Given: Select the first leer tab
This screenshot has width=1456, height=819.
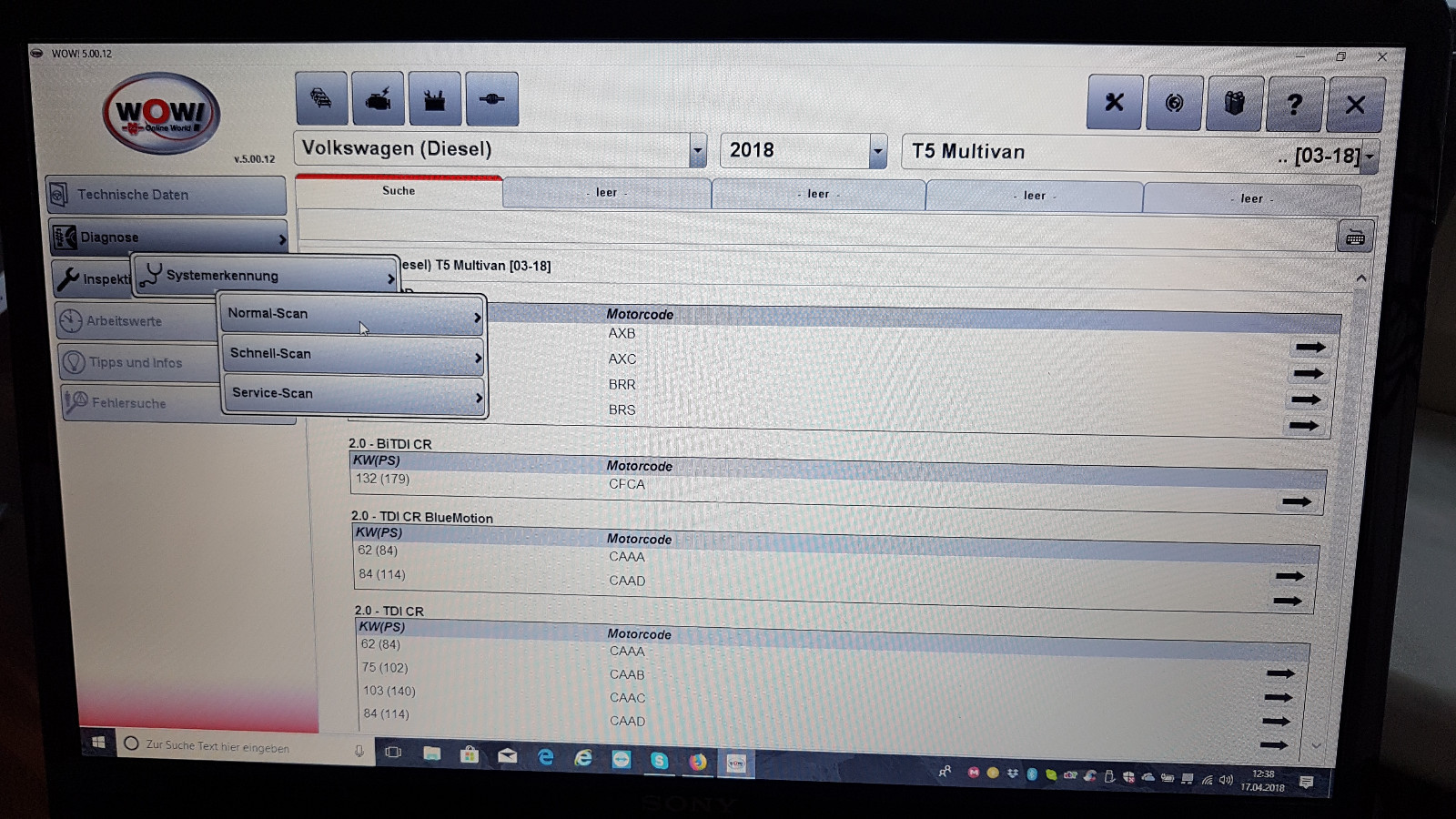Looking at the screenshot, I should coord(606,193).
